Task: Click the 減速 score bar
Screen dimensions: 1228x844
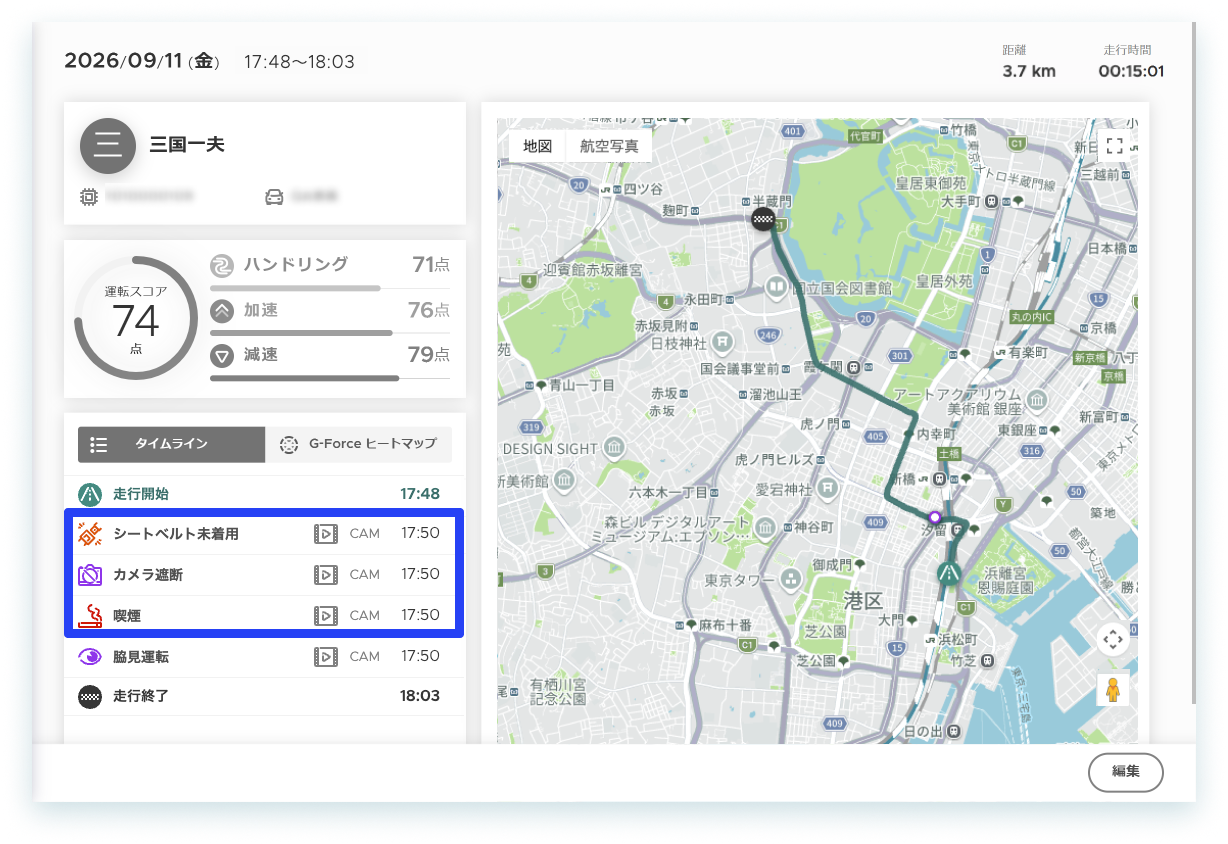Action: (x=330, y=378)
